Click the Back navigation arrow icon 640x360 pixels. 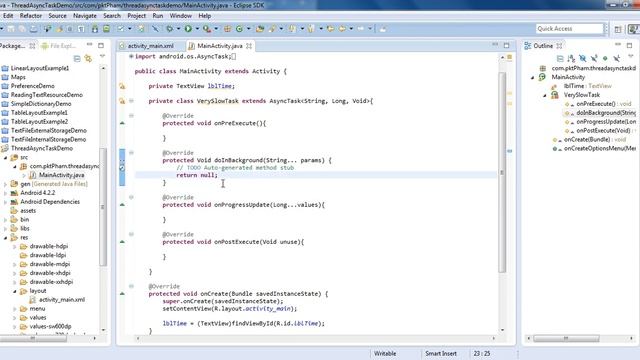point(342,29)
